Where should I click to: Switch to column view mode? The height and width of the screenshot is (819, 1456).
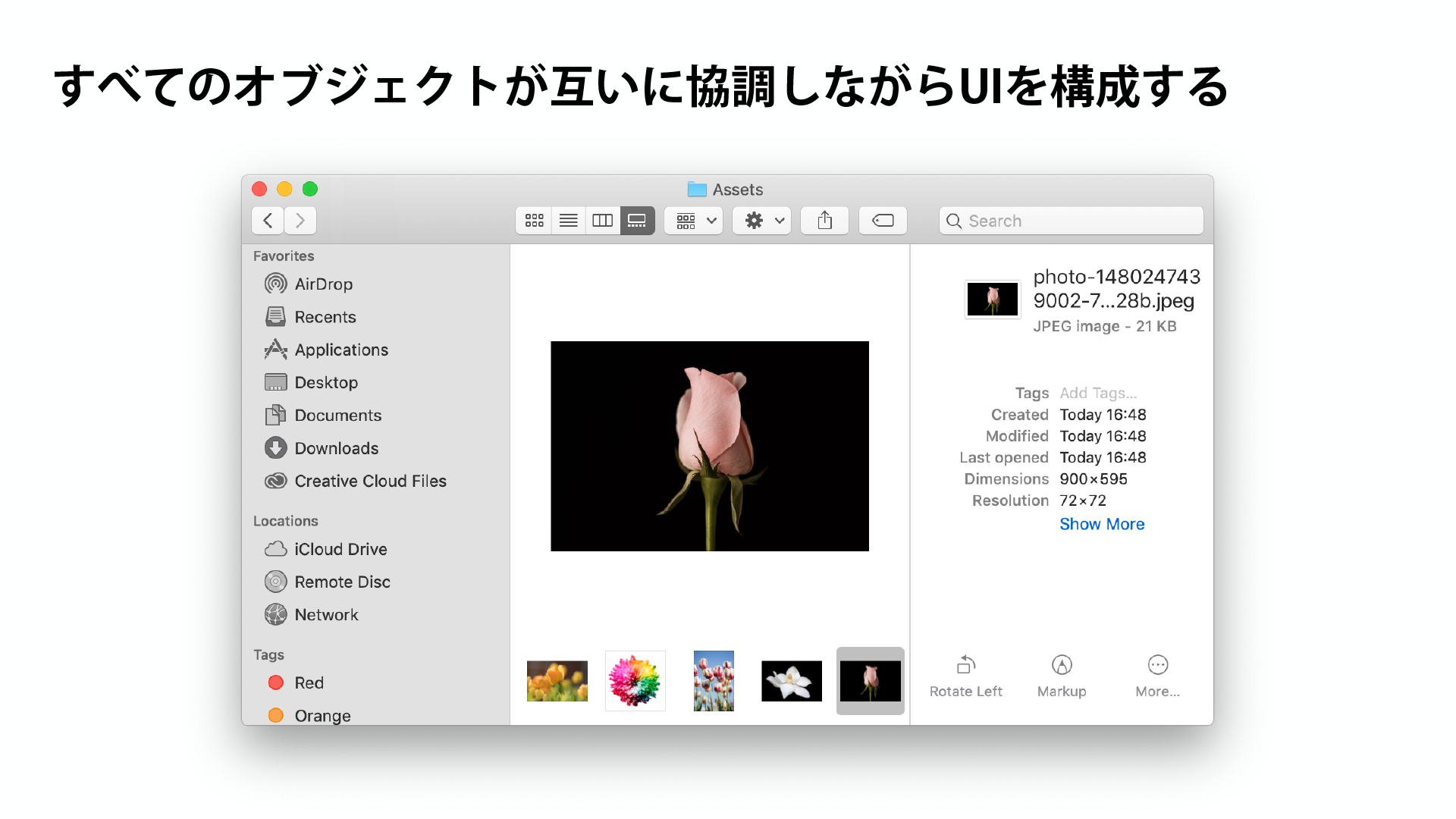click(602, 221)
